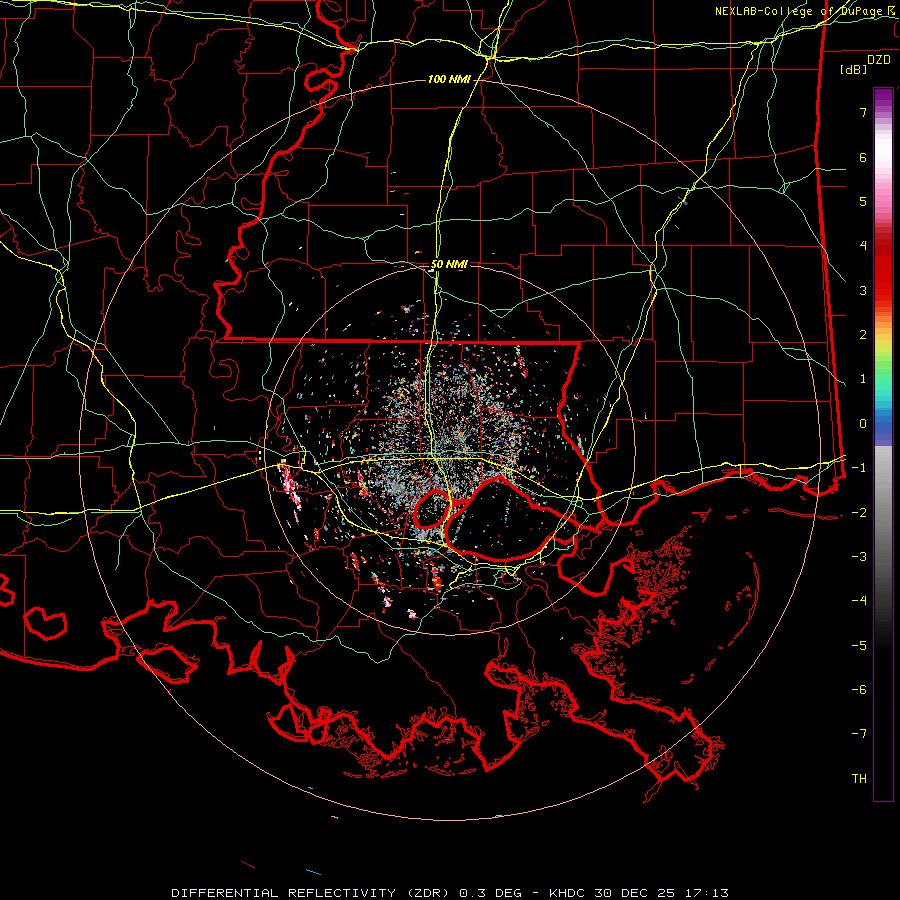Click the -5 value on color scale
Image resolution: width=900 pixels, height=900 pixels.
pos(859,646)
